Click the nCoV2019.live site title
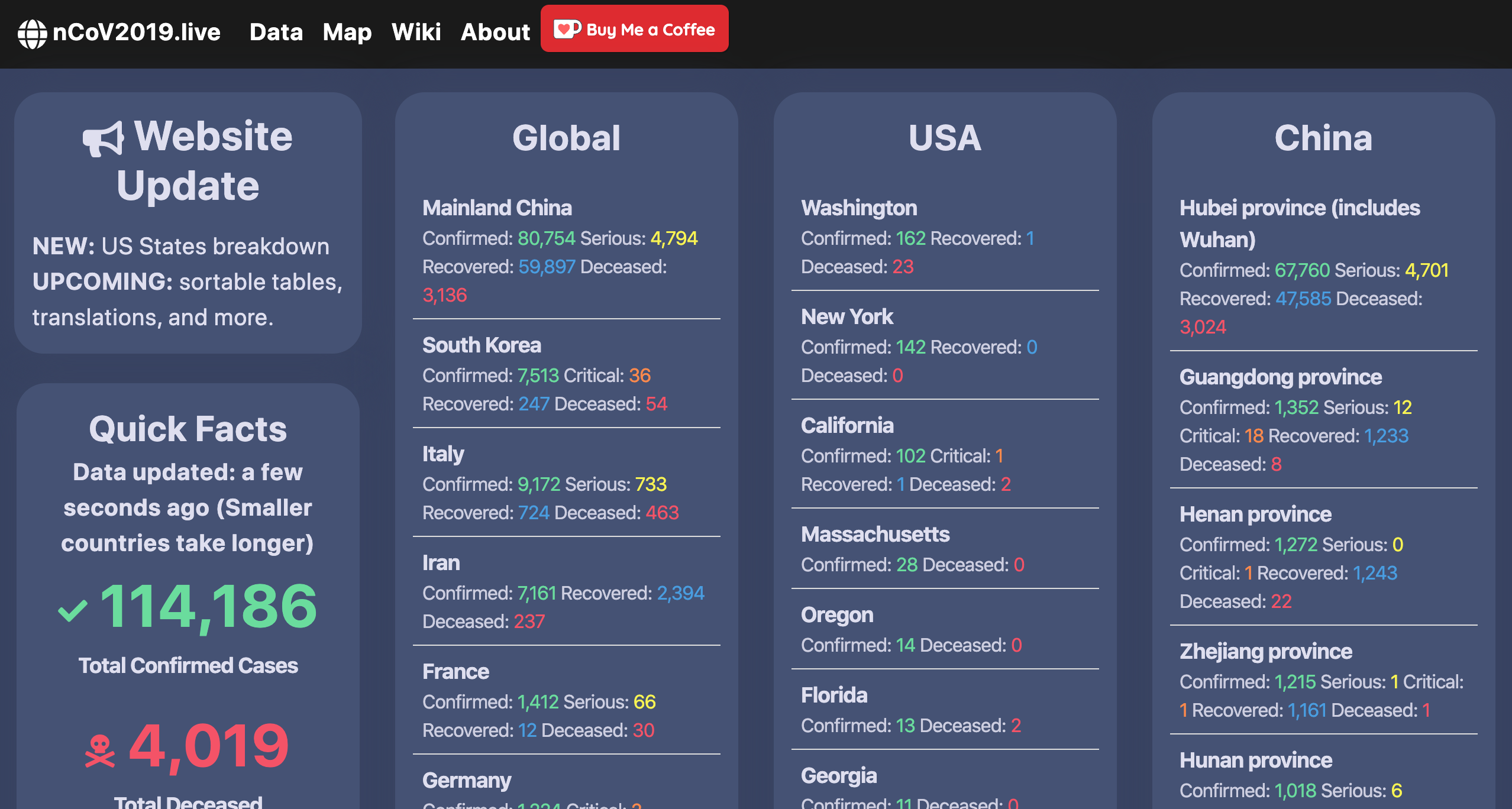 [x=137, y=32]
